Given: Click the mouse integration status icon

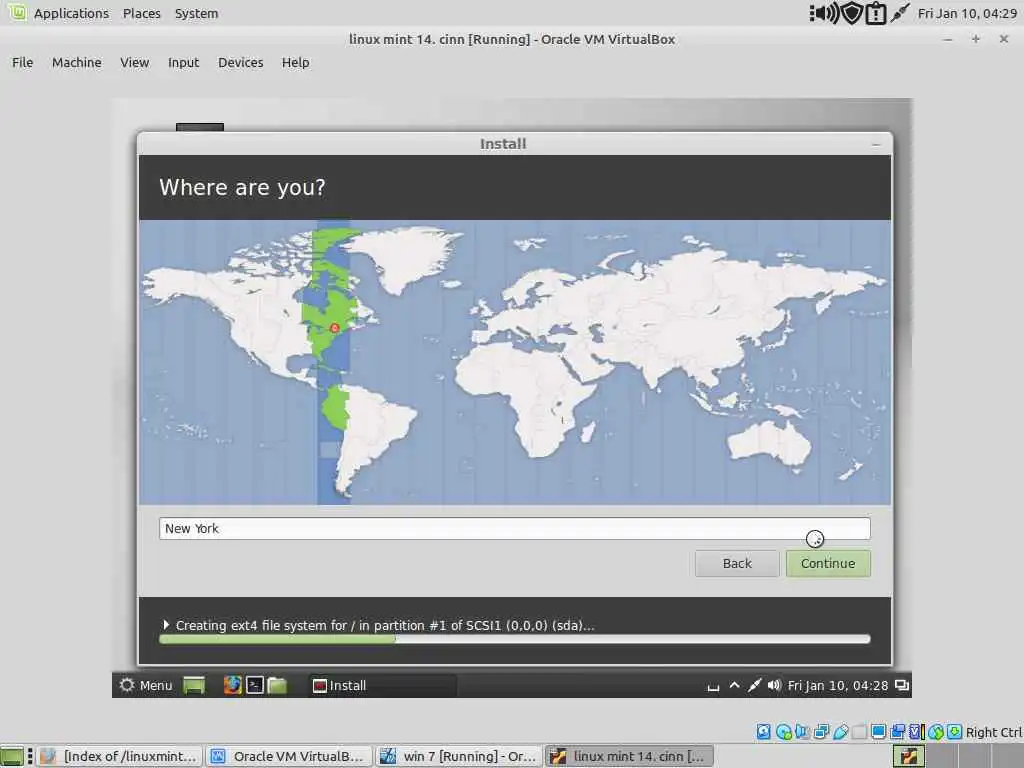Looking at the screenshot, I should click(936, 731).
